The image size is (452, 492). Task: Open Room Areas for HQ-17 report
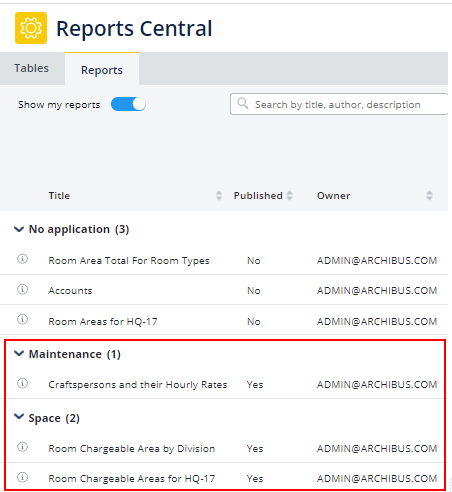coord(103,322)
